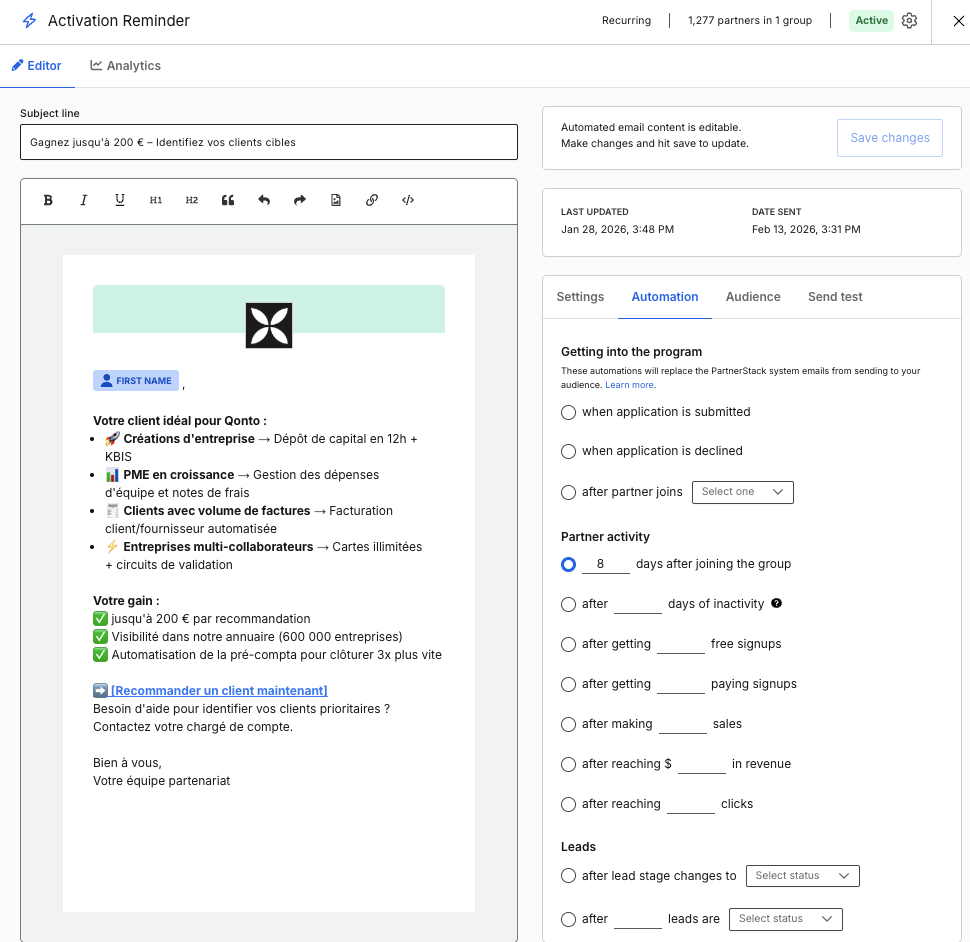
Task: Click the free signups count field
Action: (680, 644)
